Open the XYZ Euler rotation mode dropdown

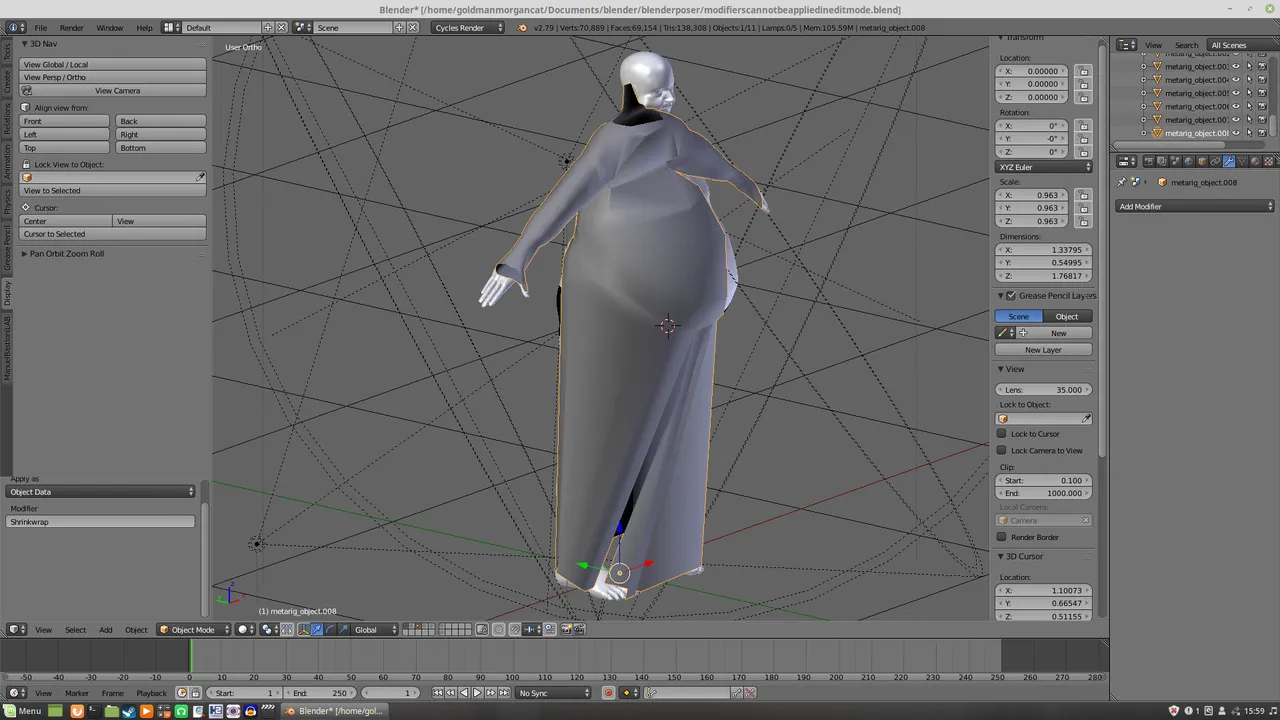tap(1044, 167)
